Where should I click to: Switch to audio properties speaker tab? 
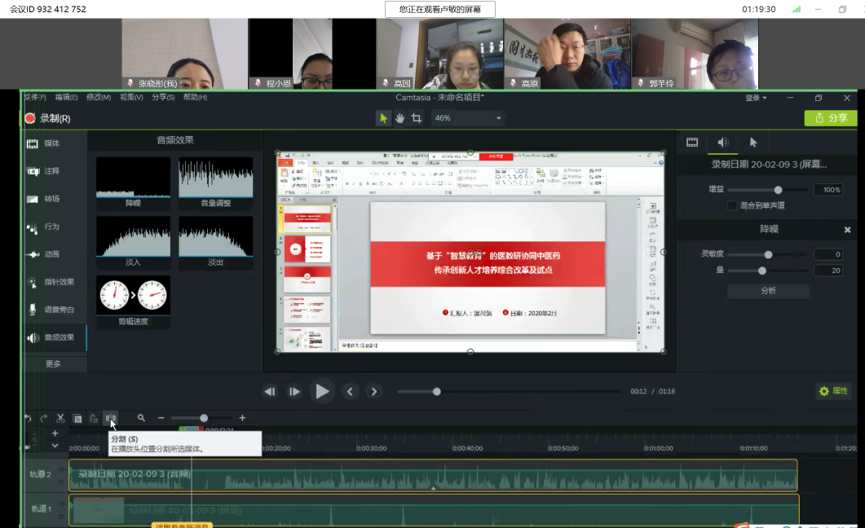click(x=723, y=142)
